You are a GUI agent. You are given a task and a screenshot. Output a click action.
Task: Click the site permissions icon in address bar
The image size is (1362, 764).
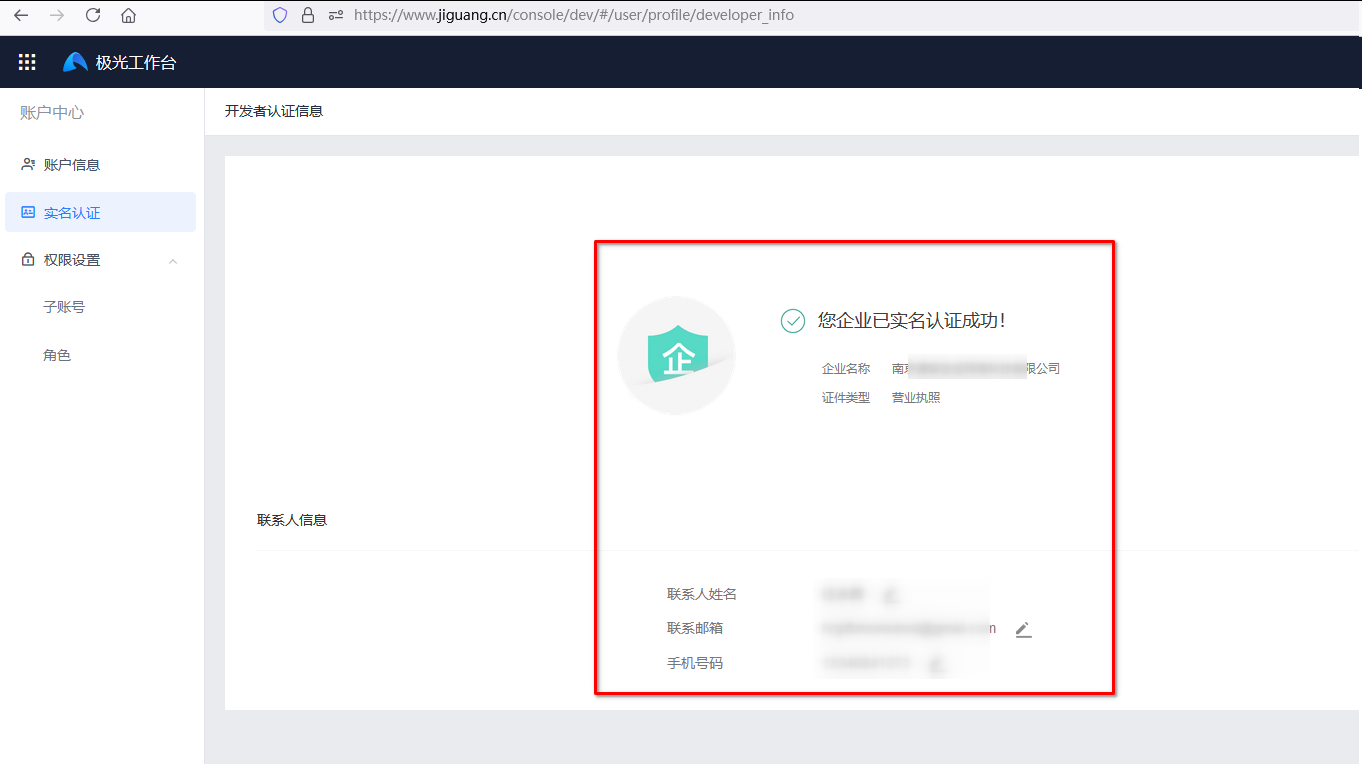[x=335, y=15]
